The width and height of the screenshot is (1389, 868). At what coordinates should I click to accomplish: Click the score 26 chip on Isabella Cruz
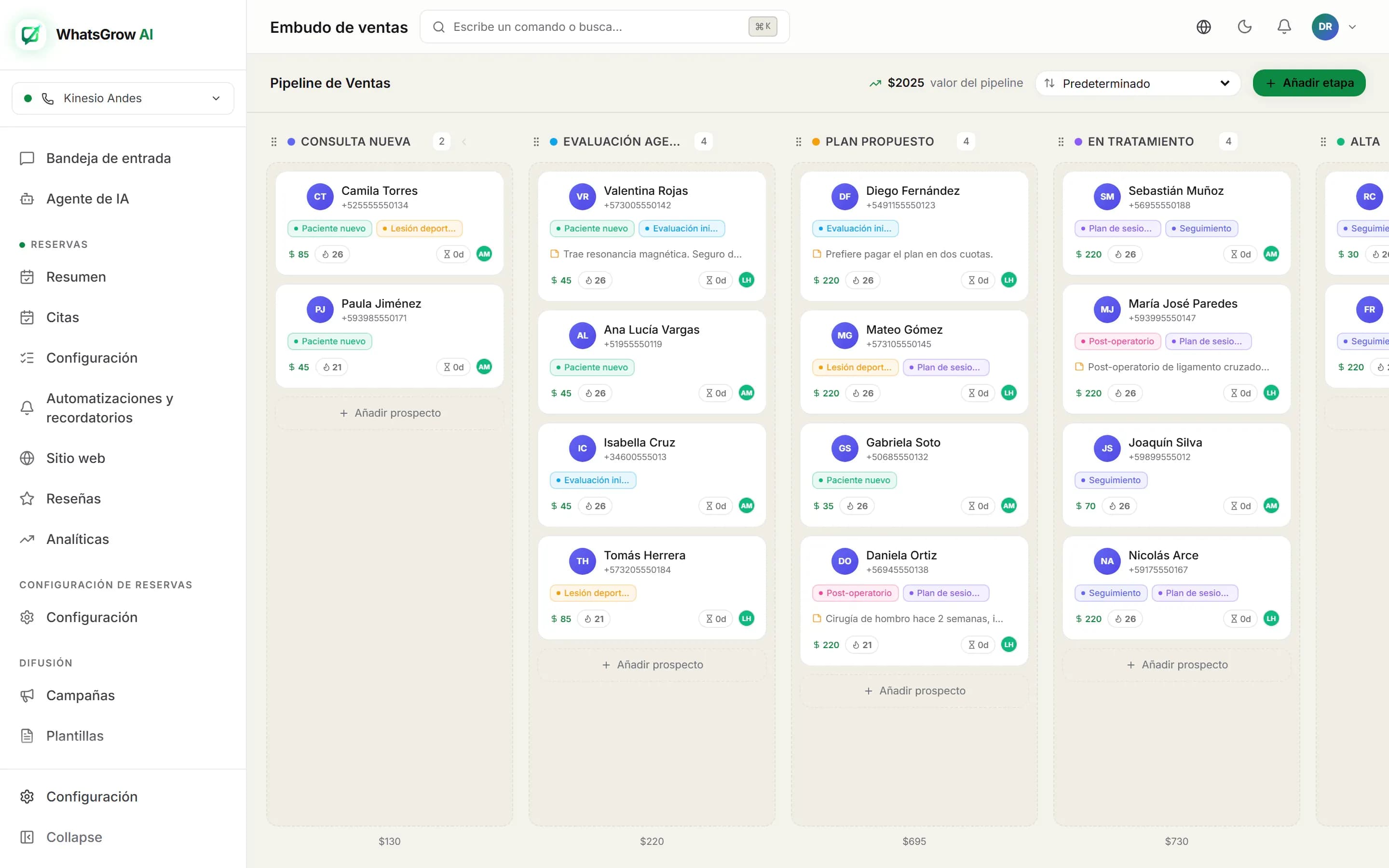(x=595, y=506)
